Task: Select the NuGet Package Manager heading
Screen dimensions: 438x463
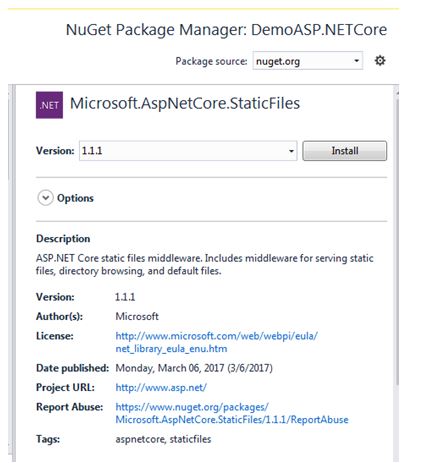Action: point(226,30)
